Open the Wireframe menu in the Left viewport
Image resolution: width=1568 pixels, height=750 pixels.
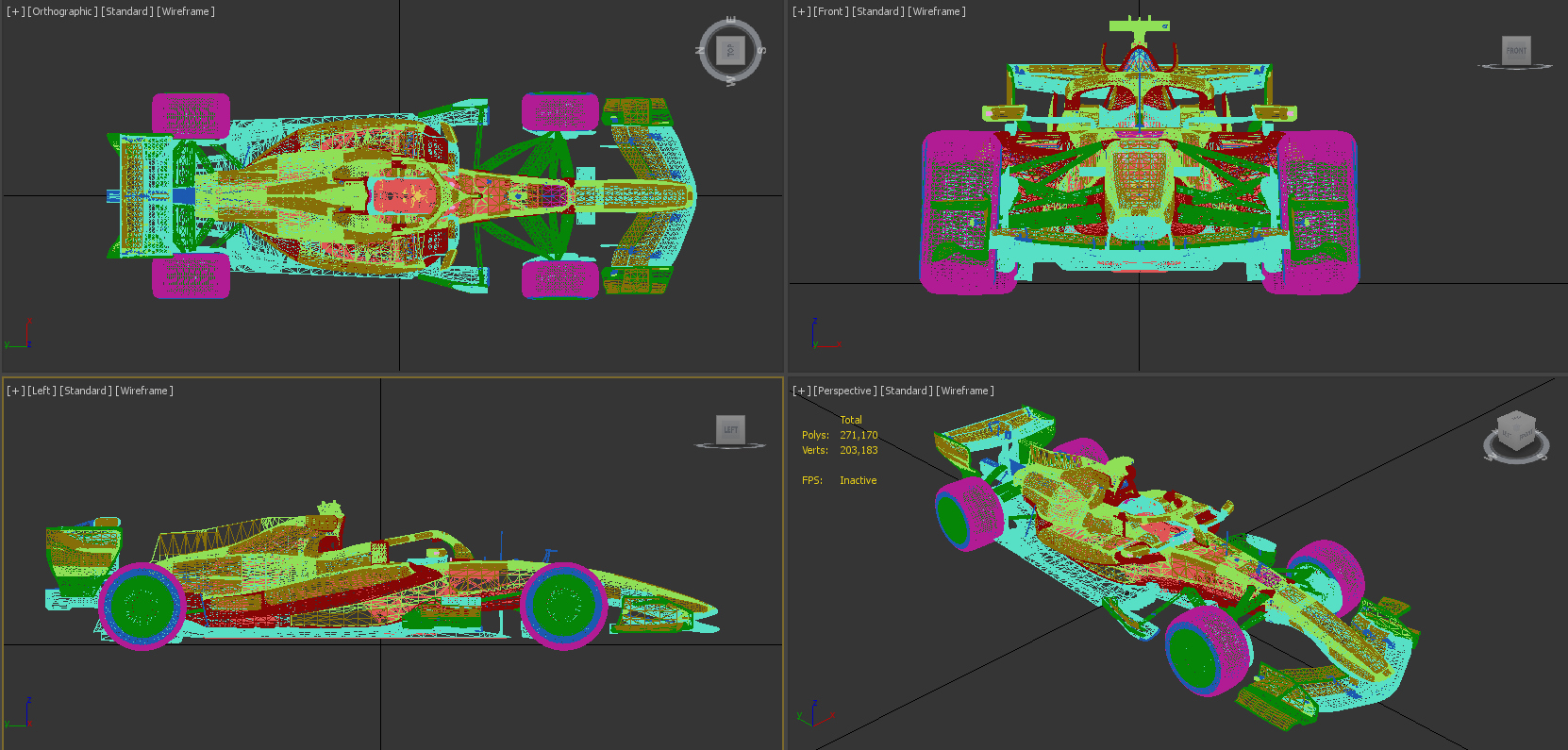click(x=144, y=391)
